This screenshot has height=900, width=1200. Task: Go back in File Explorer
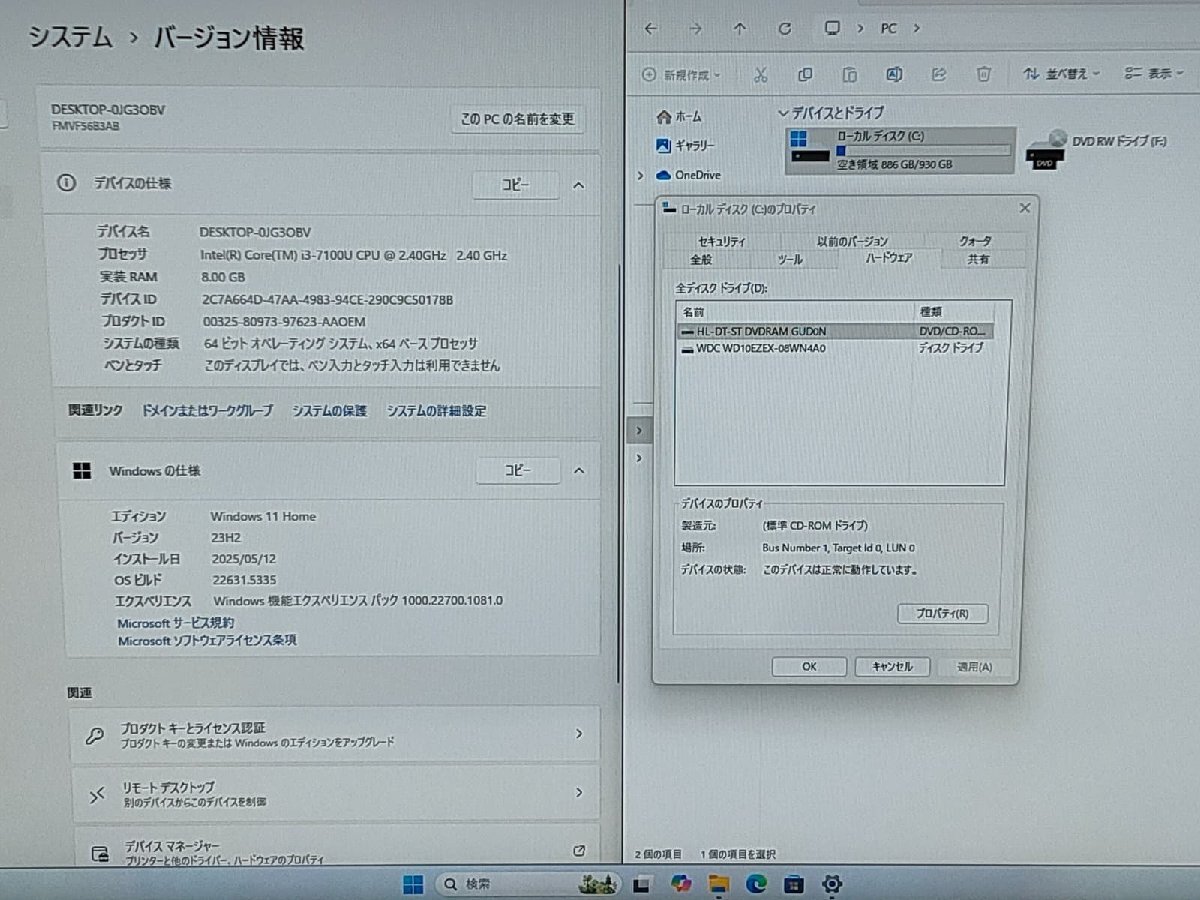click(651, 28)
